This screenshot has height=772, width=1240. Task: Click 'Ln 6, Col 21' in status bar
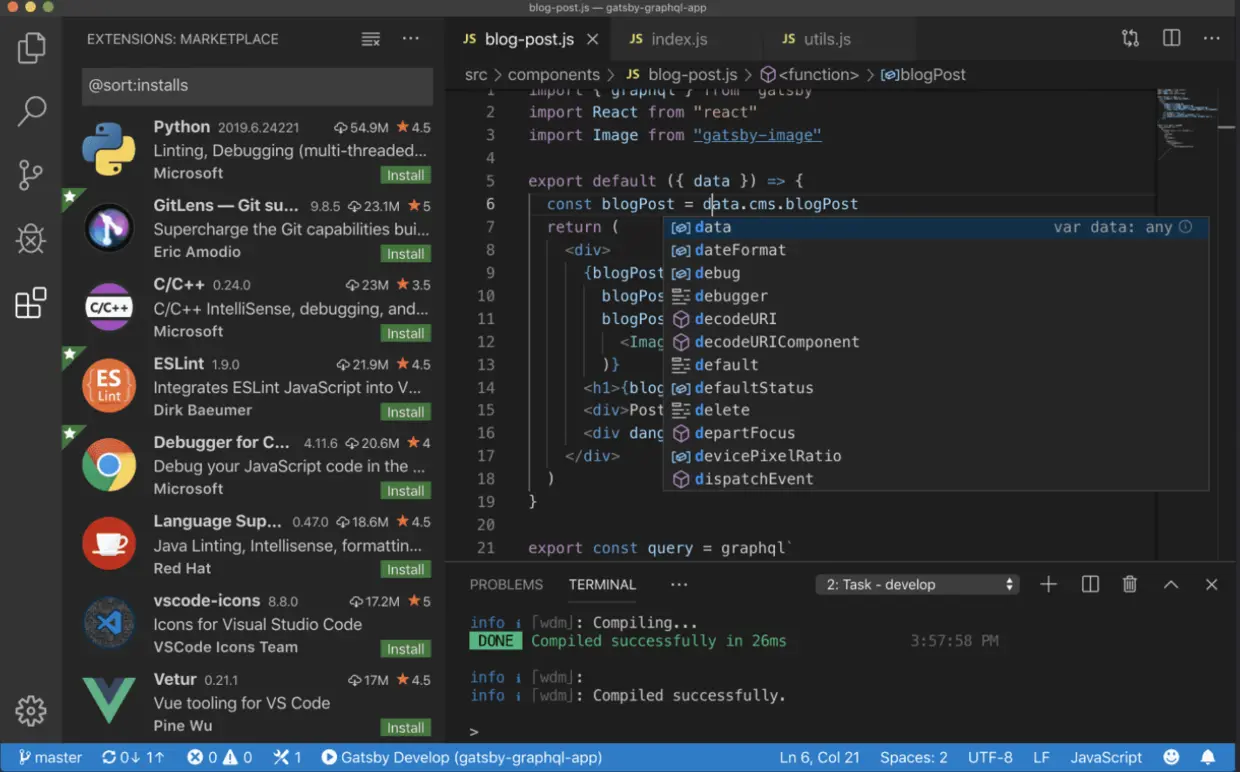tap(819, 757)
